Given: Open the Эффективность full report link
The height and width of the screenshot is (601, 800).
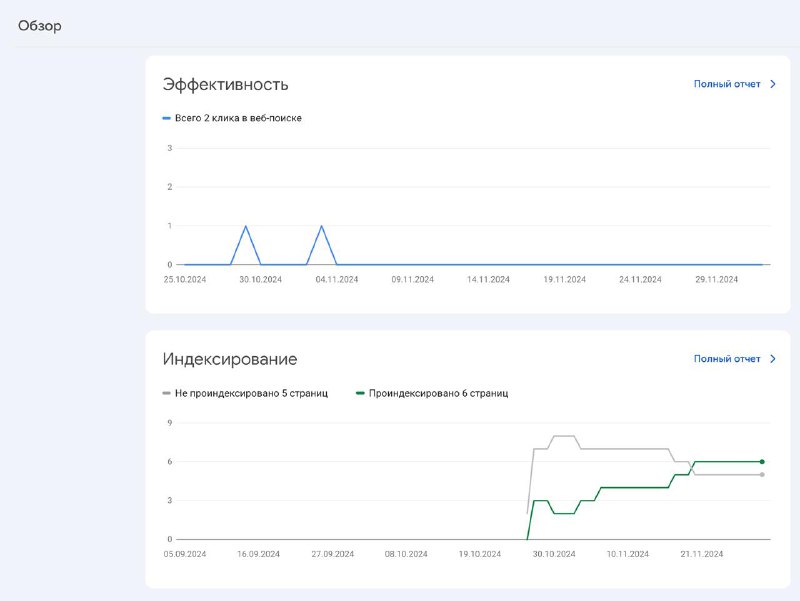Looking at the screenshot, I should (x=727, y=84).
